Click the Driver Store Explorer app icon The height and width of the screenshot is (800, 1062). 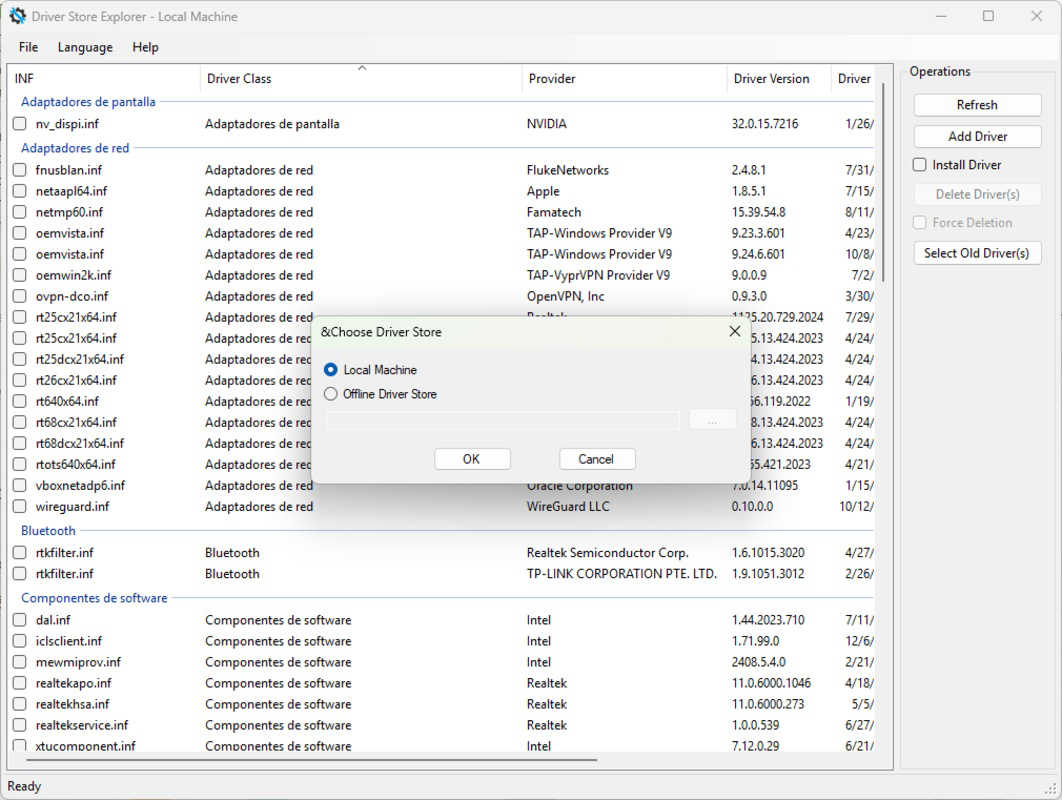(x=17, y=16)
